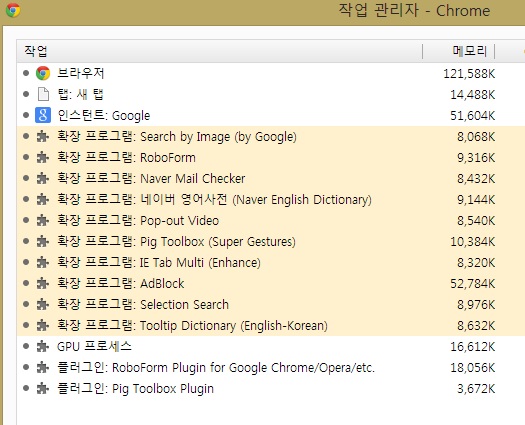525x425 pixels.
Task: Sort by the 작업 column header
Action: tap(220, 51)
